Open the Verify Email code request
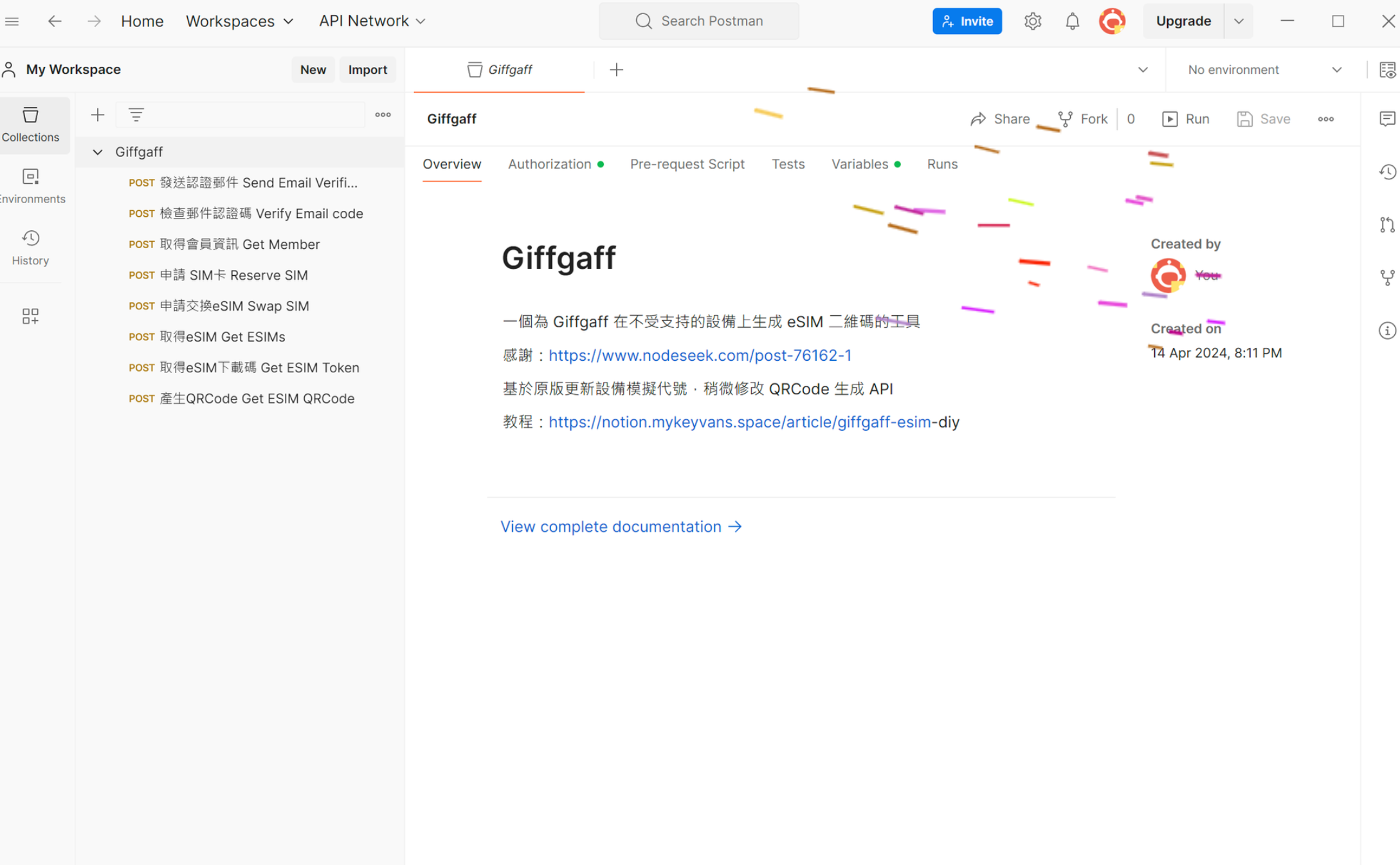 click(x=240, y=214)
